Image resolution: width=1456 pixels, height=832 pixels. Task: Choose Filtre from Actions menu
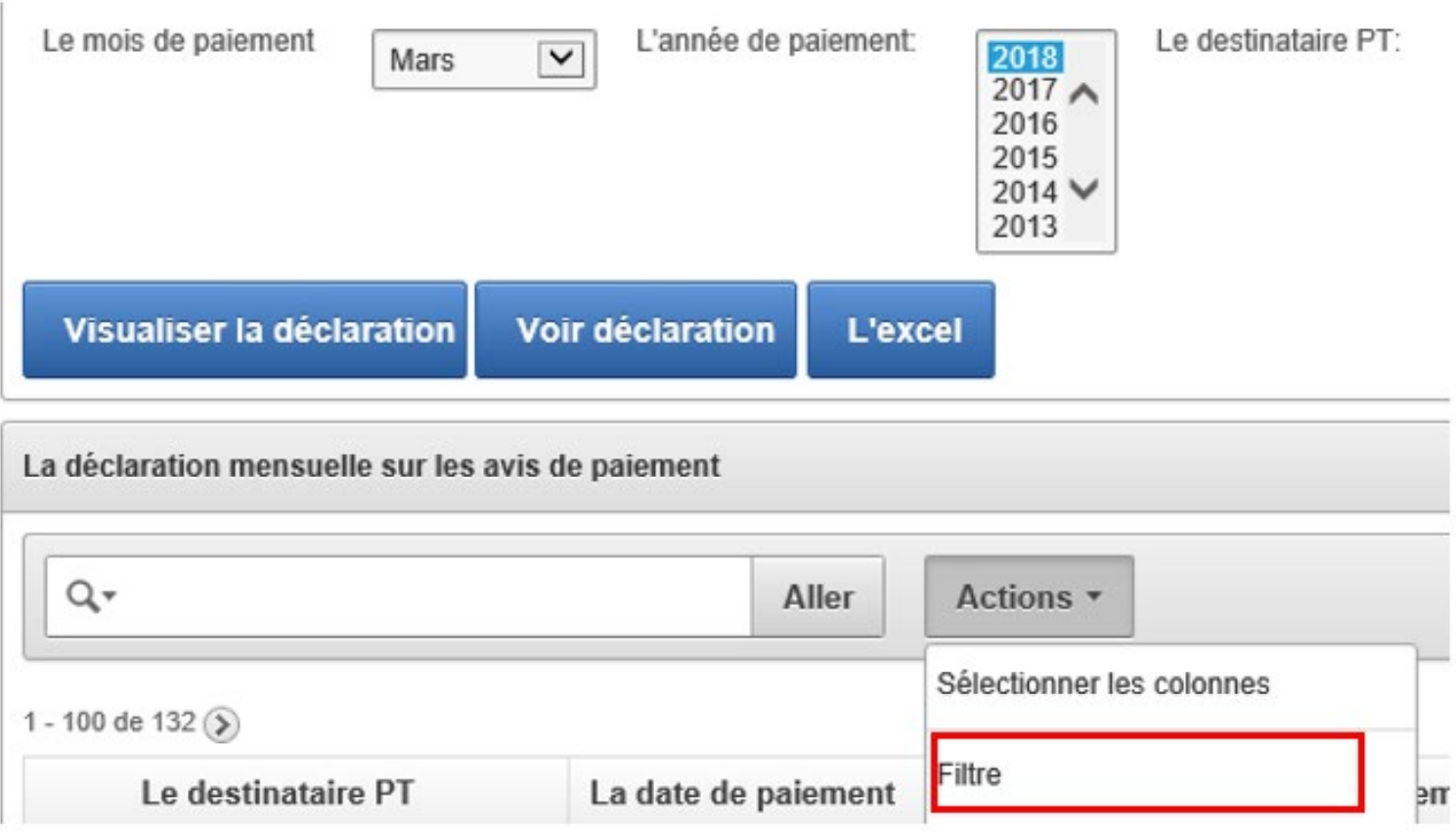coord(1146,774)
